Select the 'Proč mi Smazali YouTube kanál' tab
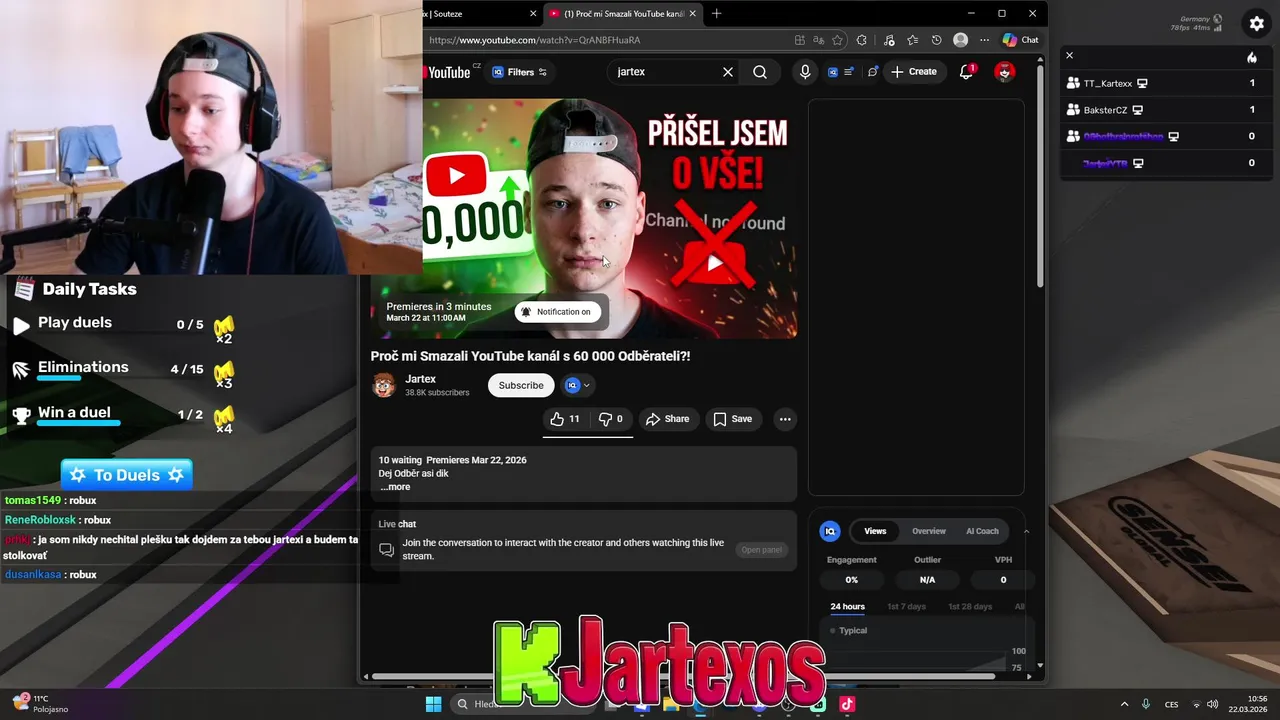 [624, 14]
